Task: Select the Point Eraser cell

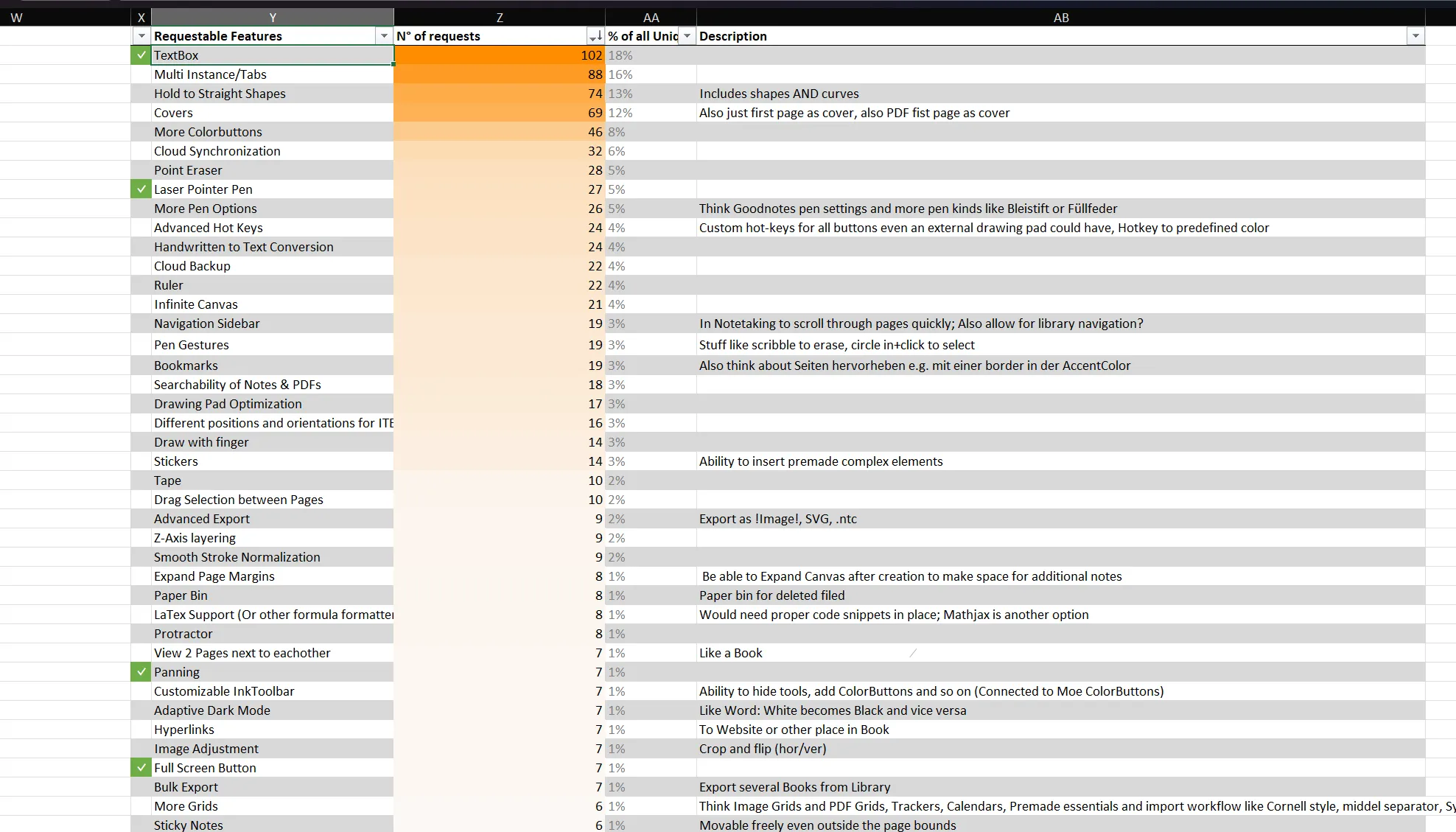Action: (x=273, y=170)
